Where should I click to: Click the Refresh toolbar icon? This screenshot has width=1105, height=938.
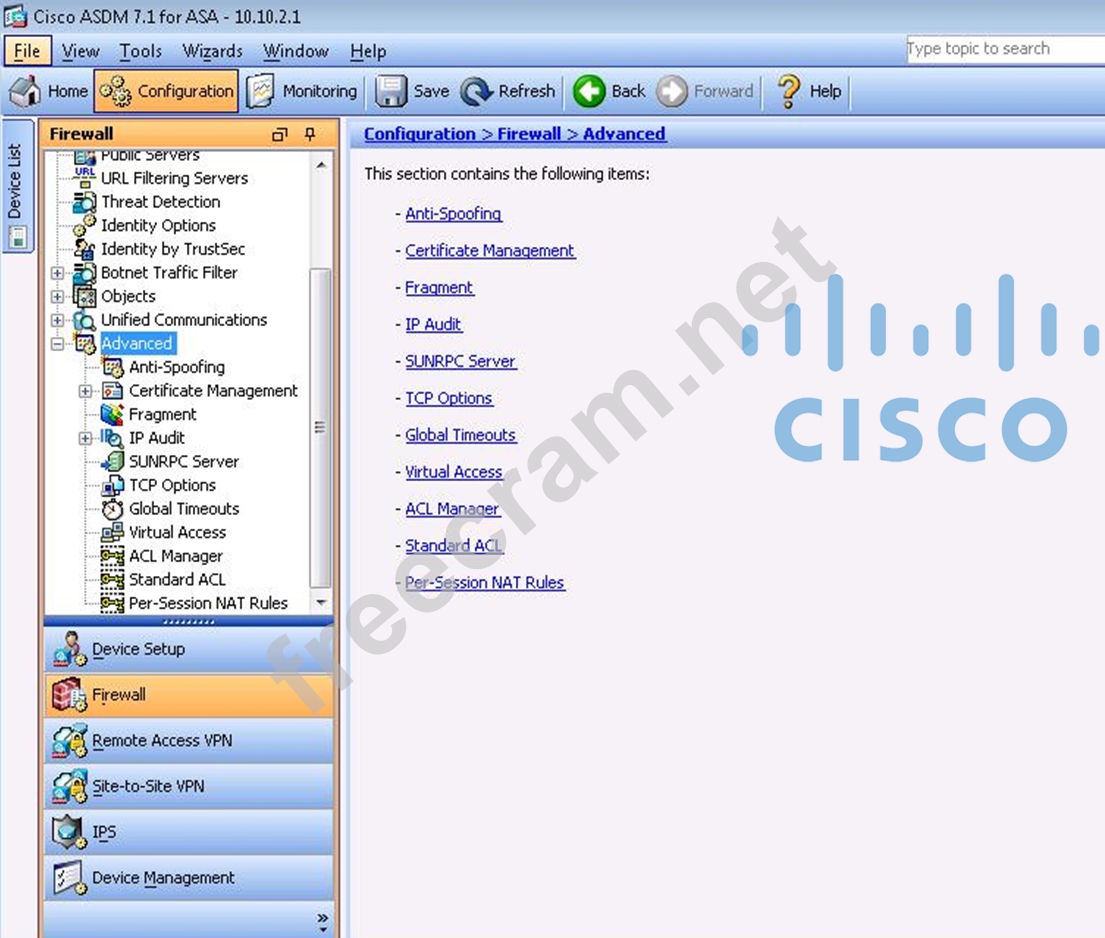(476, 91)
